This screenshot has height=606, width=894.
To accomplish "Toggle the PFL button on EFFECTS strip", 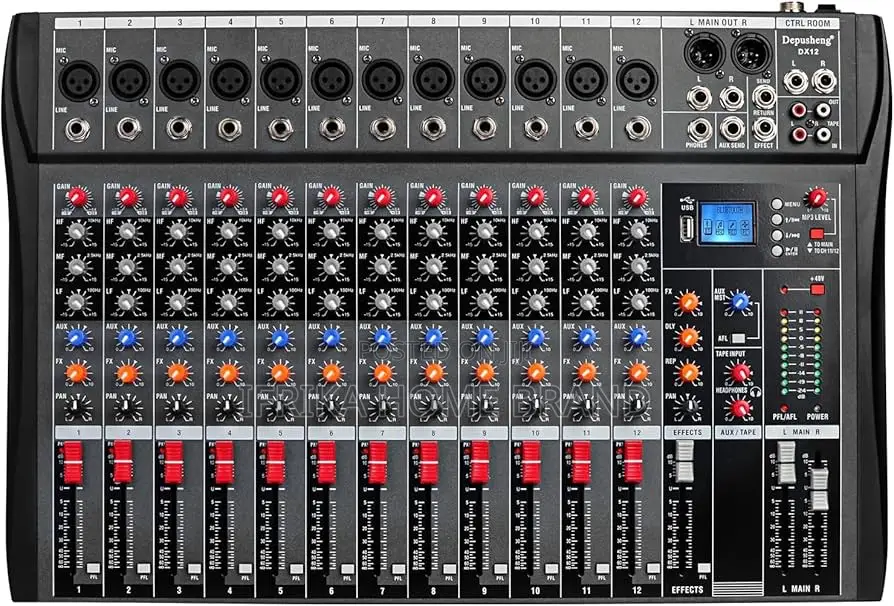I will (704, 568).
